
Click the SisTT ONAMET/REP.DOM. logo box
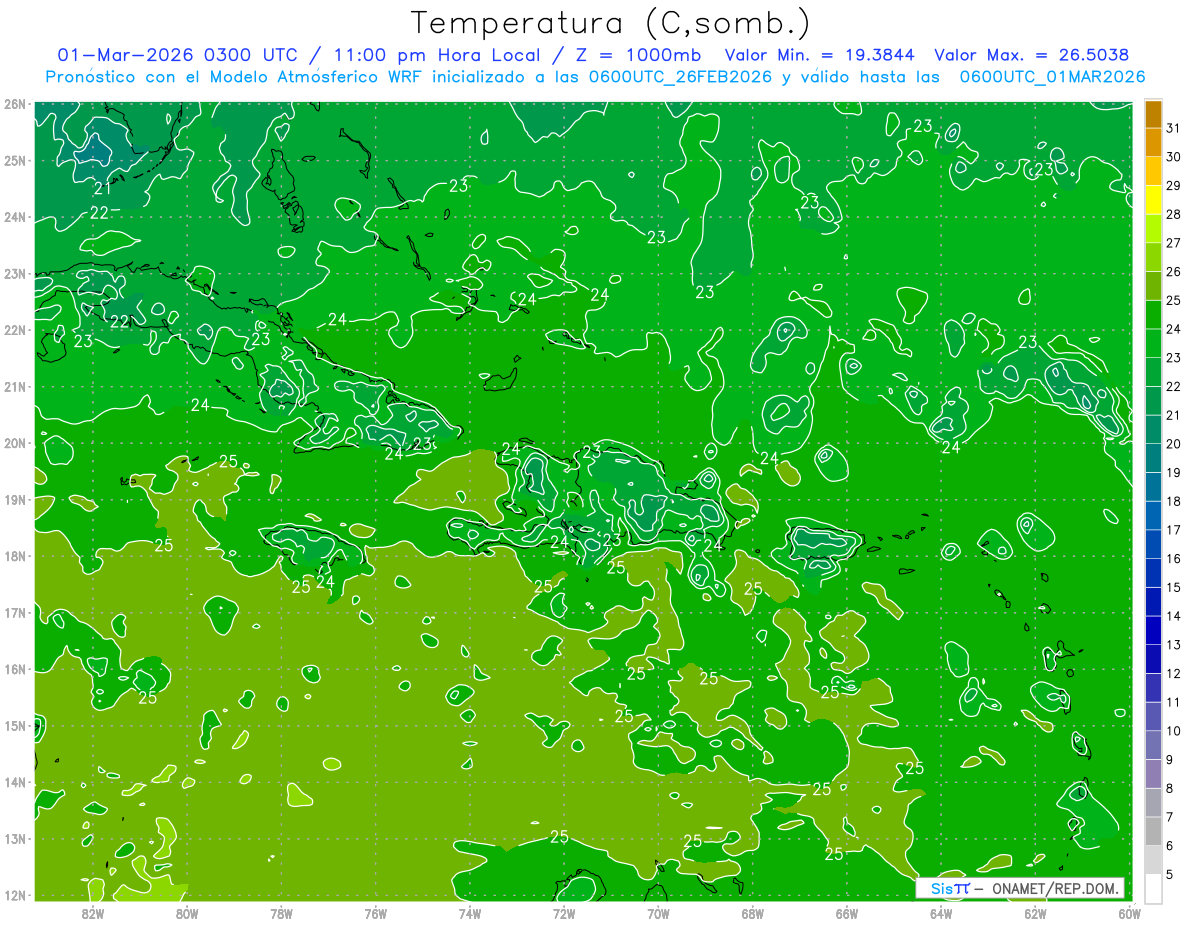point(1020,888)
